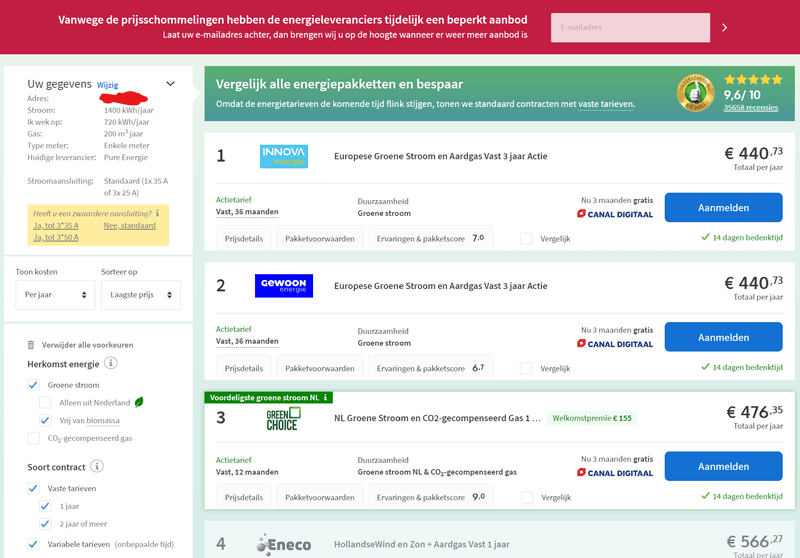This screenshot has width=800, height=558.
Task: Open Prijsdetails tab for Green Choice offer
Action: click(244, 497)
